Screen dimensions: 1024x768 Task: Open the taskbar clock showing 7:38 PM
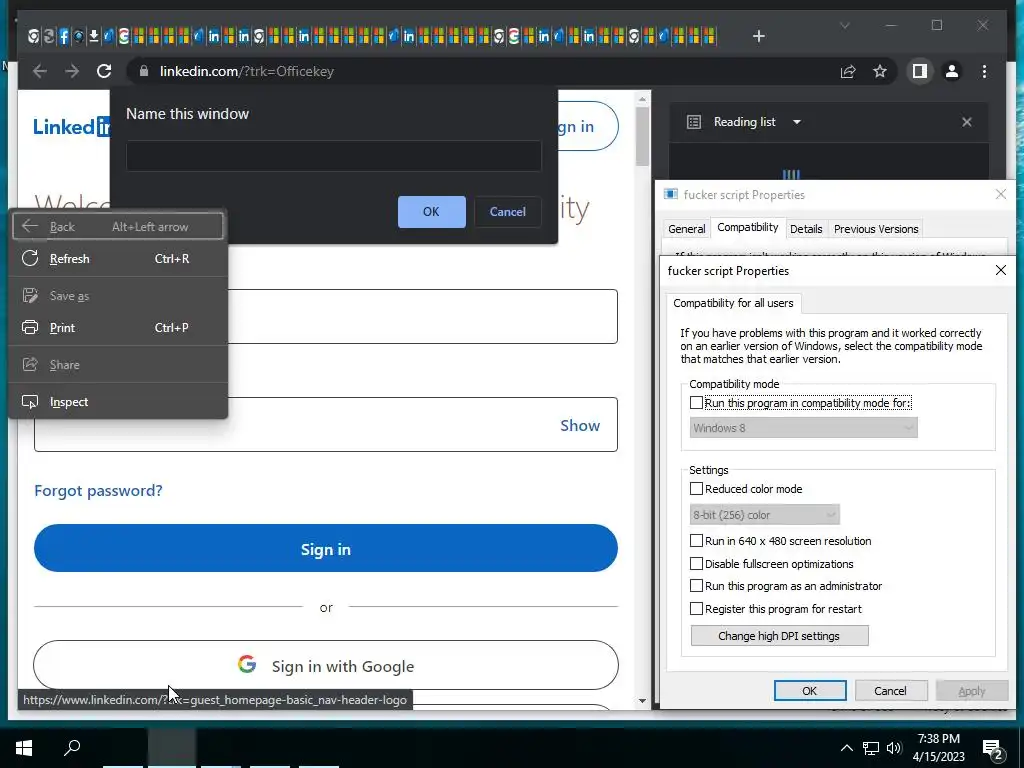click(x=938, y=748)
